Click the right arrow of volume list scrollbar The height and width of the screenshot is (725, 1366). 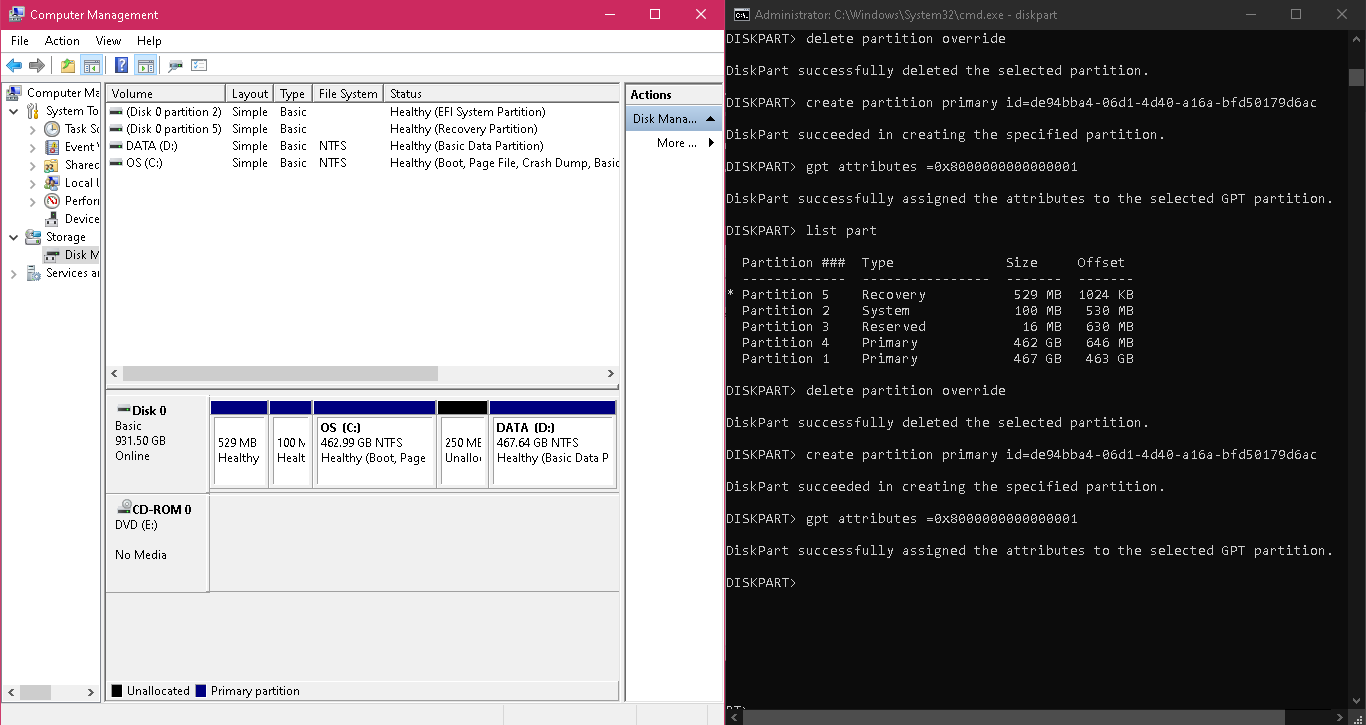pyautogui.click(x=611, y=373)
